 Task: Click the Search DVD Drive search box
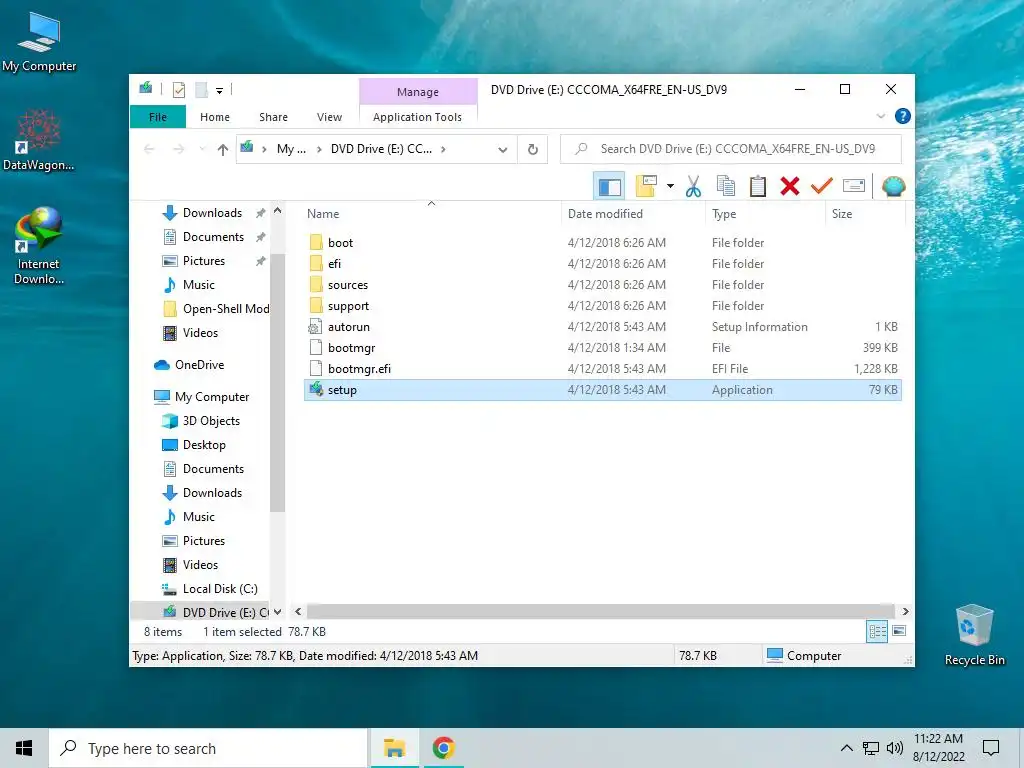coord(731,149)
